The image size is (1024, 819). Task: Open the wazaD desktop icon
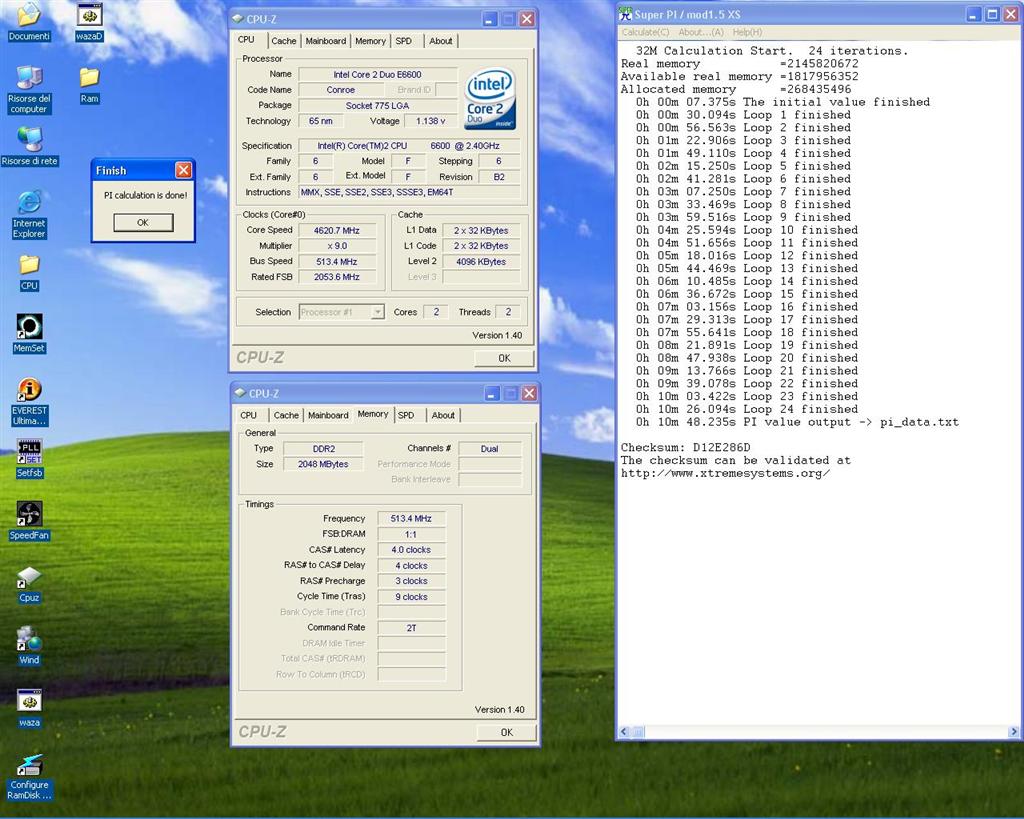[x=89, y=22]
